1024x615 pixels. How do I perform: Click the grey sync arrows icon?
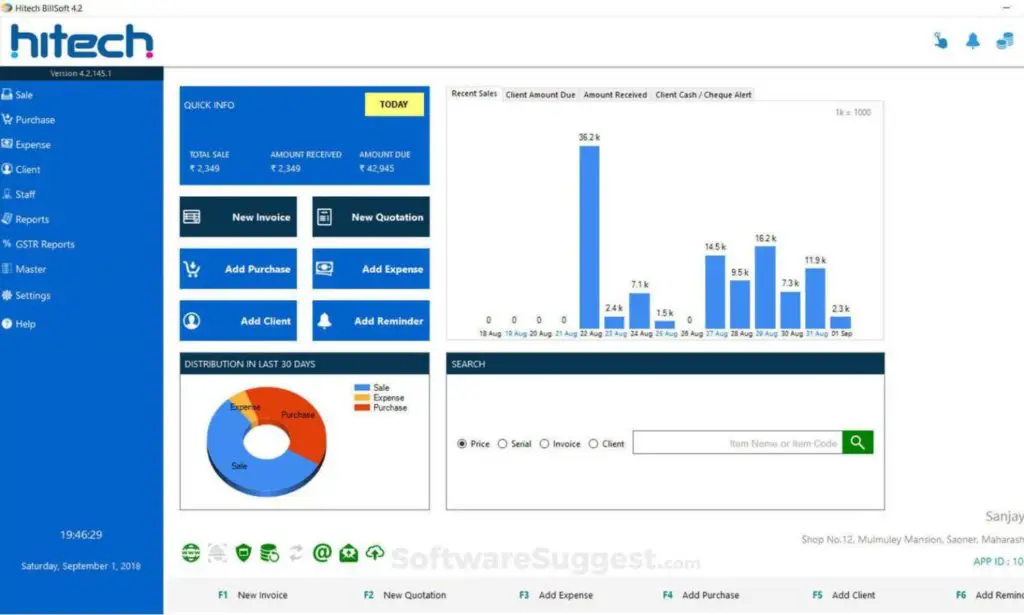(296, 553)
